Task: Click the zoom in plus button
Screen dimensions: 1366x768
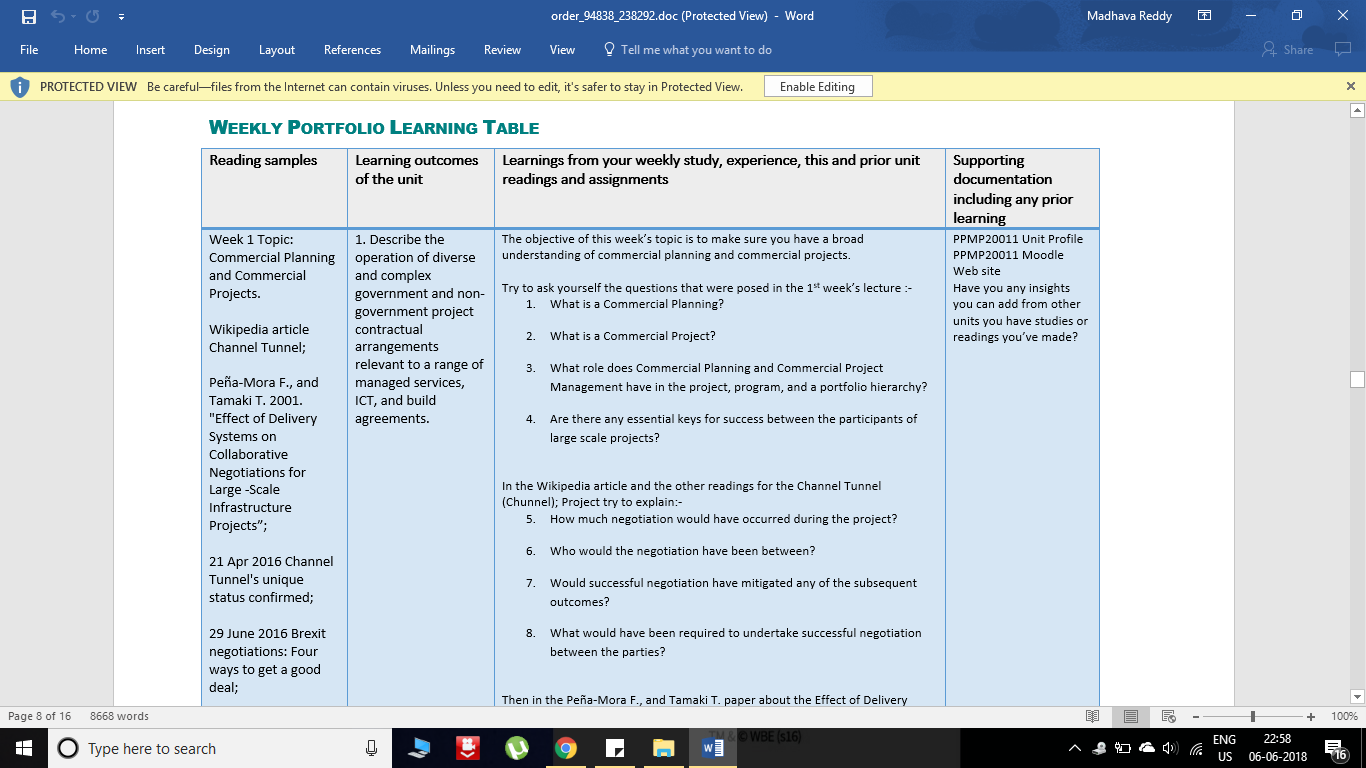Action: click(1311, 716)
